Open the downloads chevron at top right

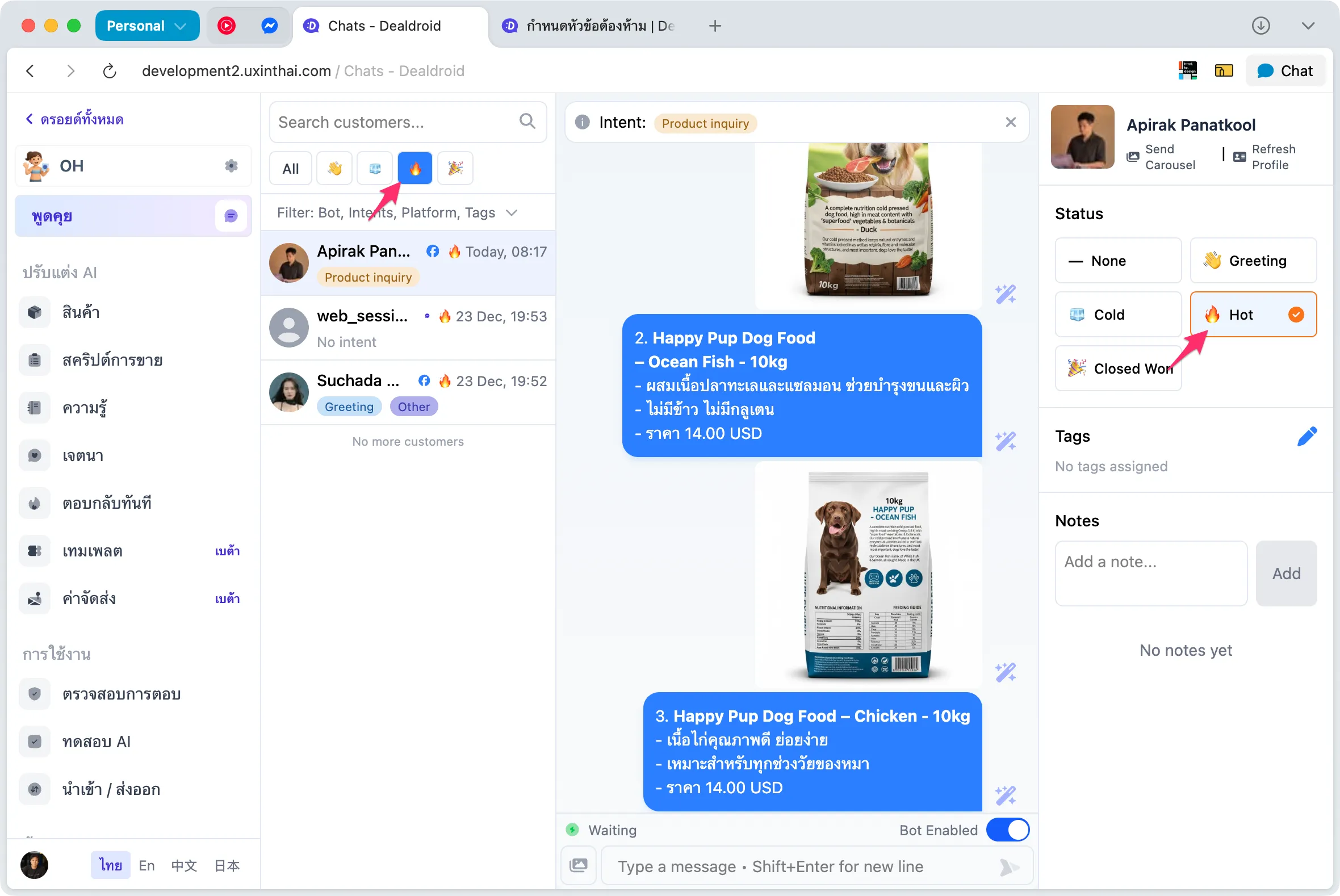click(x=1309, y=26)
